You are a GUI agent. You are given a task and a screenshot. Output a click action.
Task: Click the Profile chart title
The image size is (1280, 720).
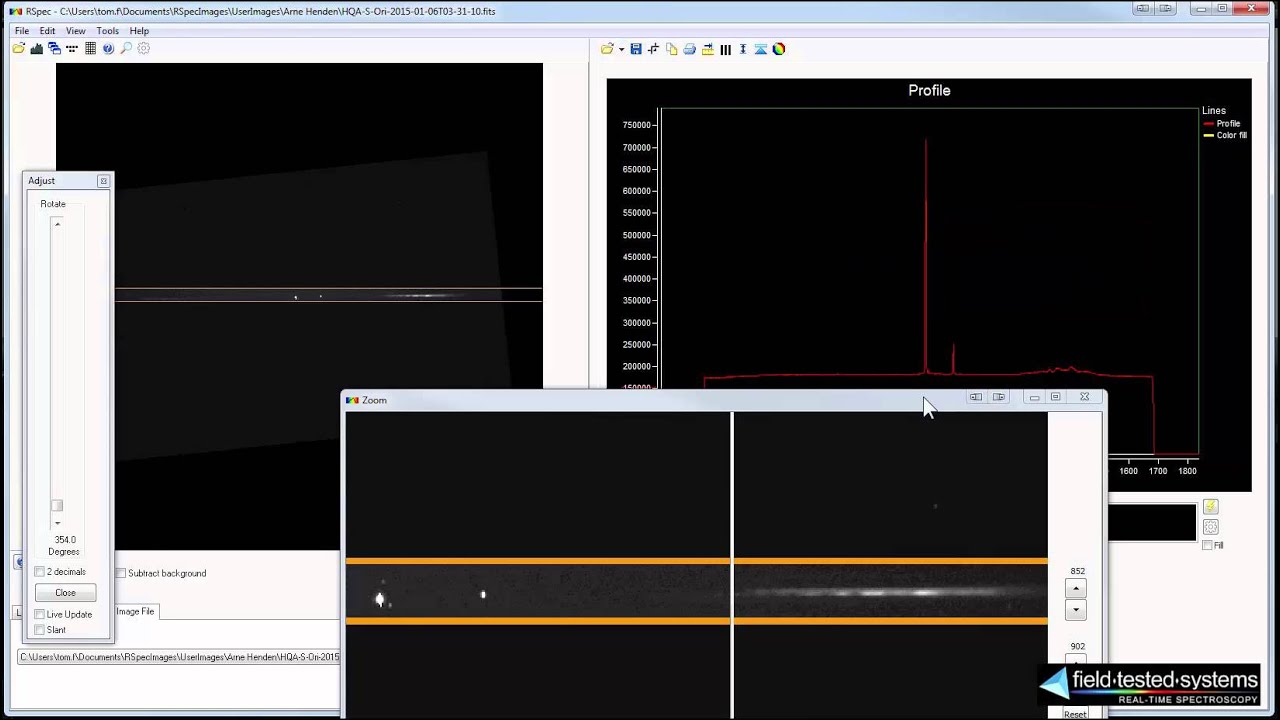click(x=929, y=90)
